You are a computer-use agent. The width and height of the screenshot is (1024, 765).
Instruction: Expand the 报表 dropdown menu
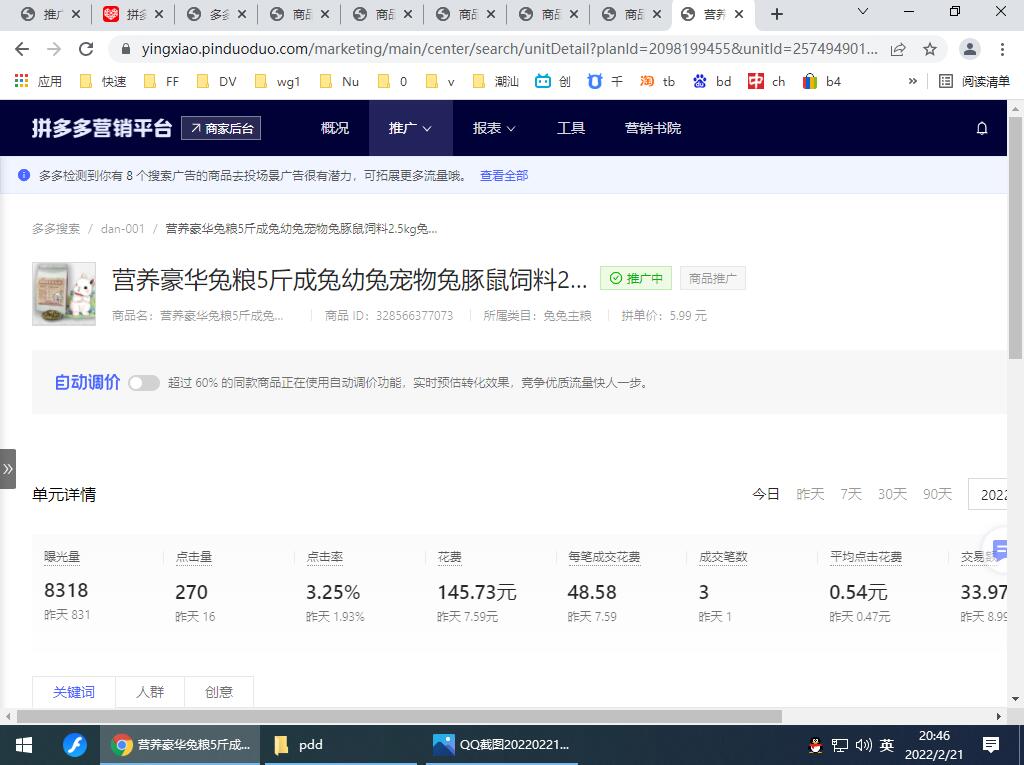coord(494,128)
